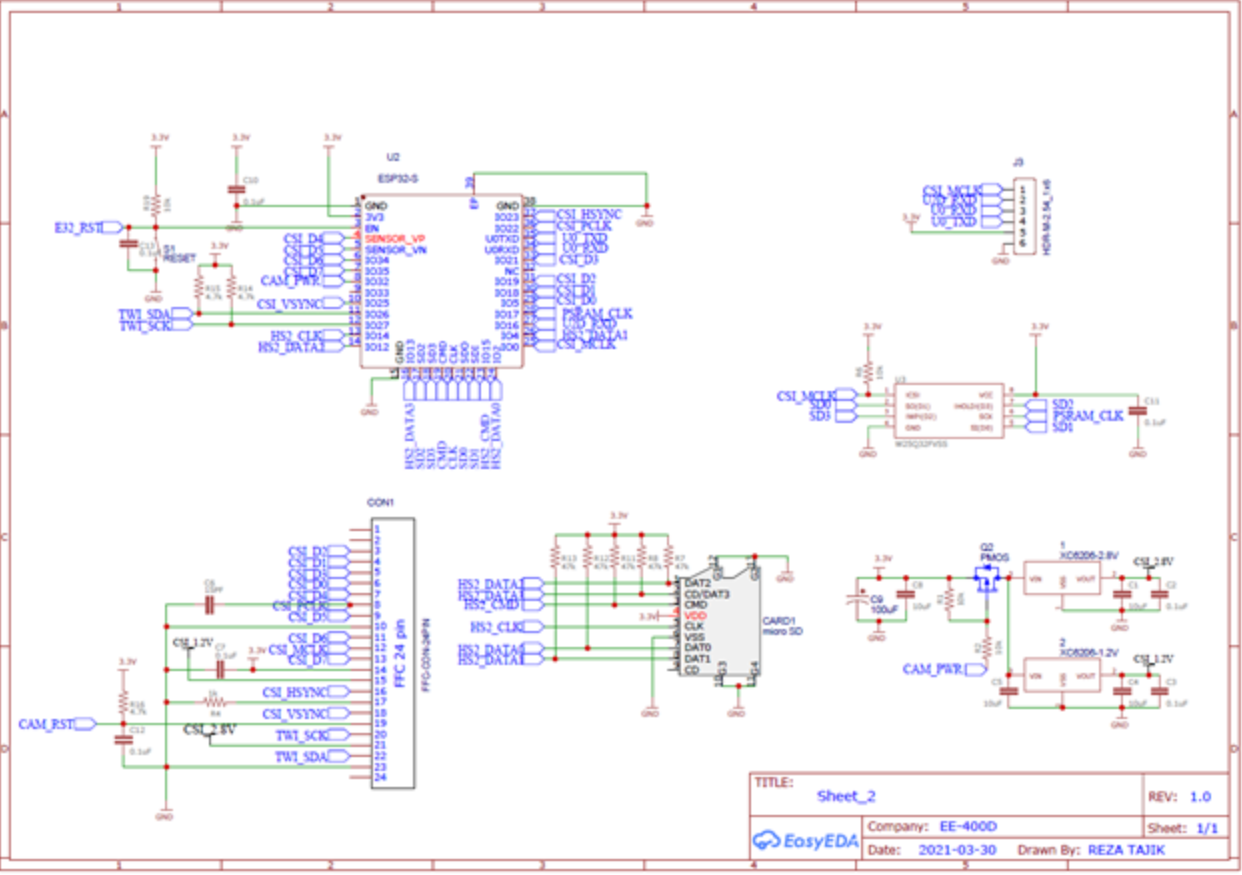Screen dimensions: 1242x875
Task: Select the PMOS transistor symbol Q2
Action: point(986,580)
